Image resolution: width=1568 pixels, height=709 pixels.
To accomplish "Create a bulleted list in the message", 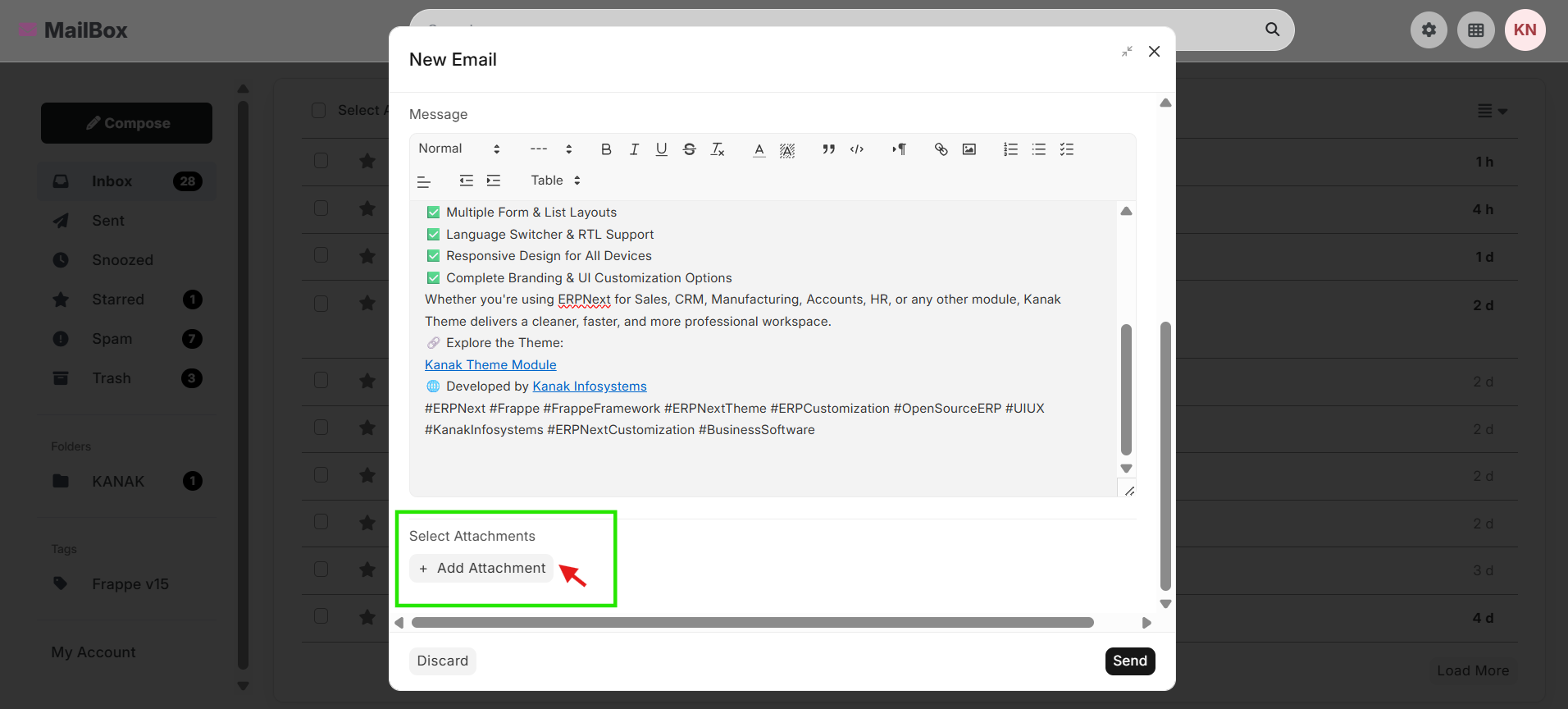I will 1039,149.
